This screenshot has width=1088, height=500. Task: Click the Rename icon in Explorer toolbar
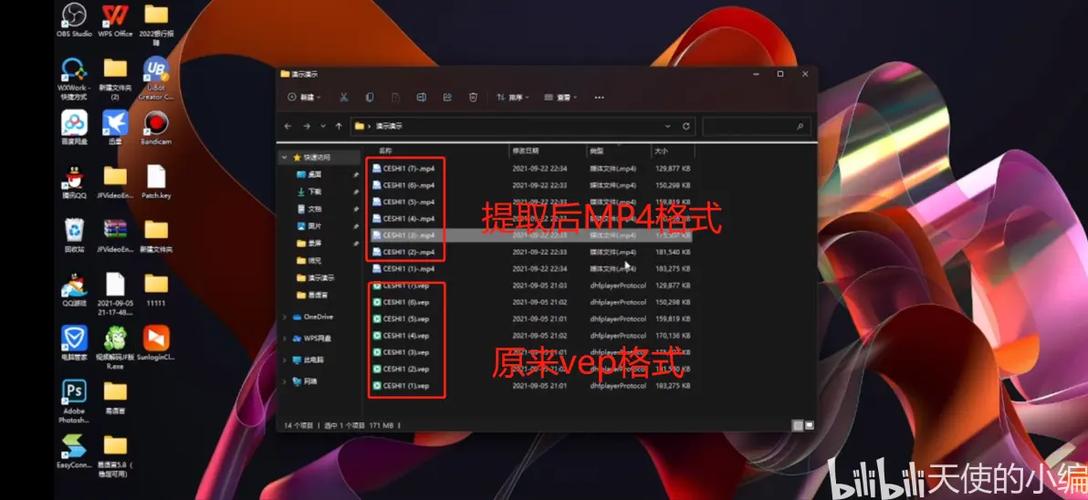pyautogui.click(x=421, y=98)
